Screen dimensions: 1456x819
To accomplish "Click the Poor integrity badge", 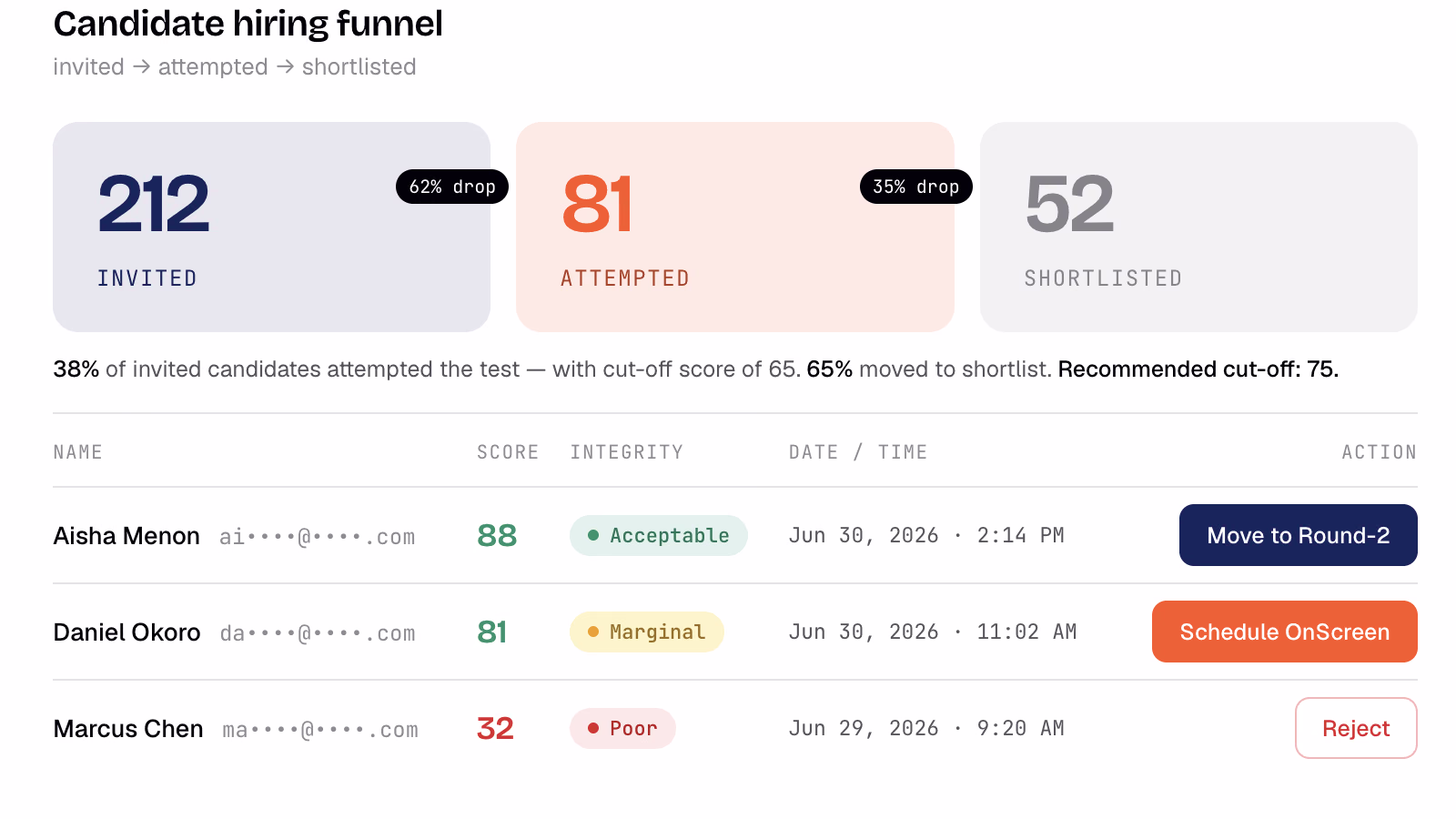I will tap(622, 728).
